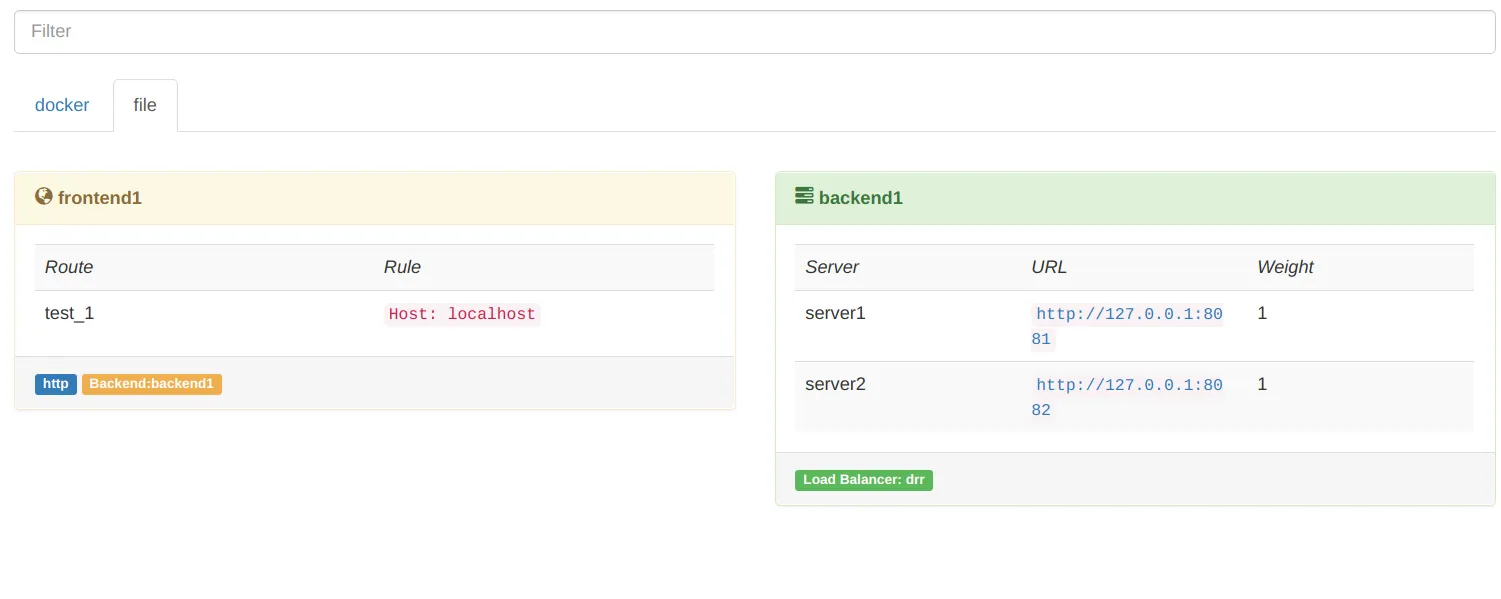Select the frontend1 panel heading text
This screenshot has height=599, width=1501.
100,198
